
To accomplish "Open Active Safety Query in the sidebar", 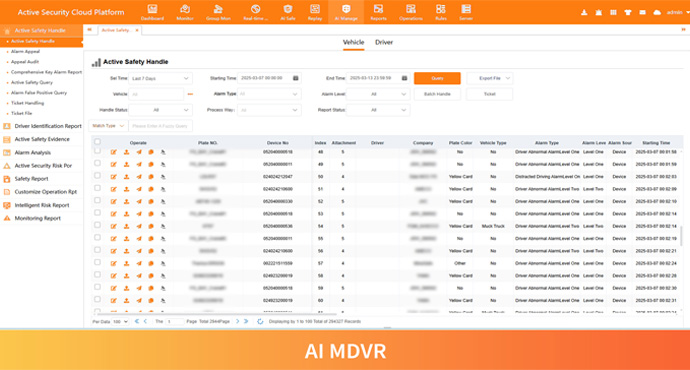I will (x=32, y=82).
